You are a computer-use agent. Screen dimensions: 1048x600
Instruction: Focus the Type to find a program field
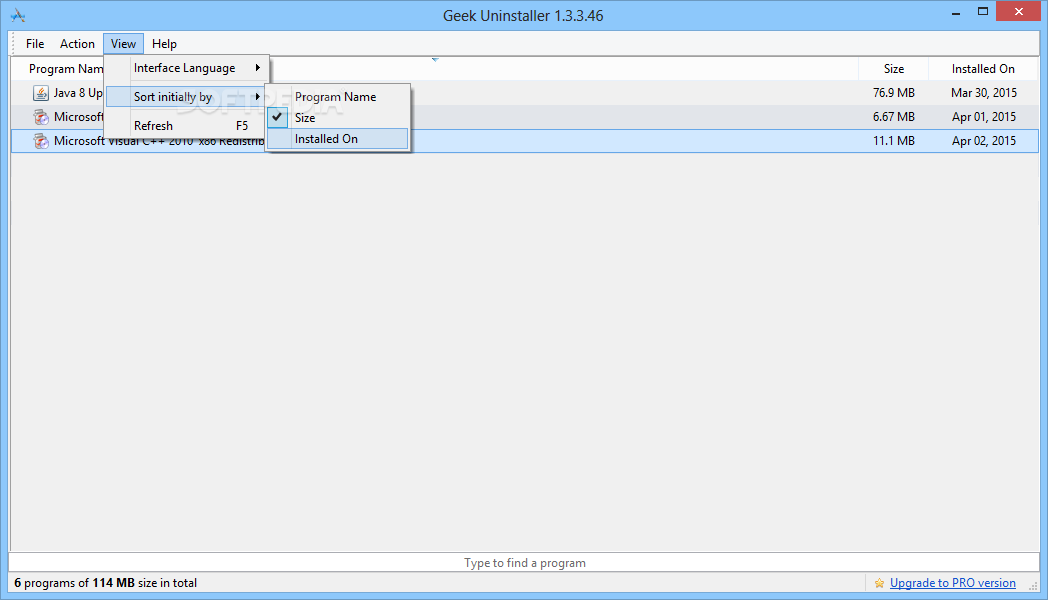[524, 563]
